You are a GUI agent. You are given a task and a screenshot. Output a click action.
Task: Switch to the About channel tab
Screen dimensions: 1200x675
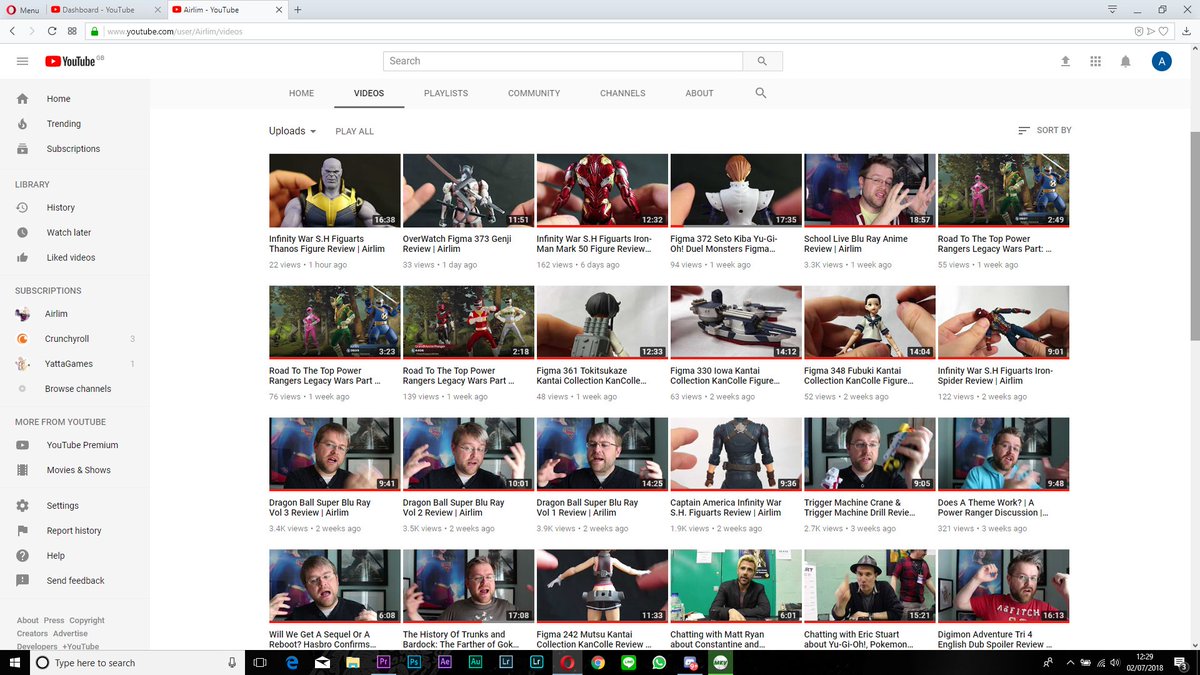coord(700,93)
